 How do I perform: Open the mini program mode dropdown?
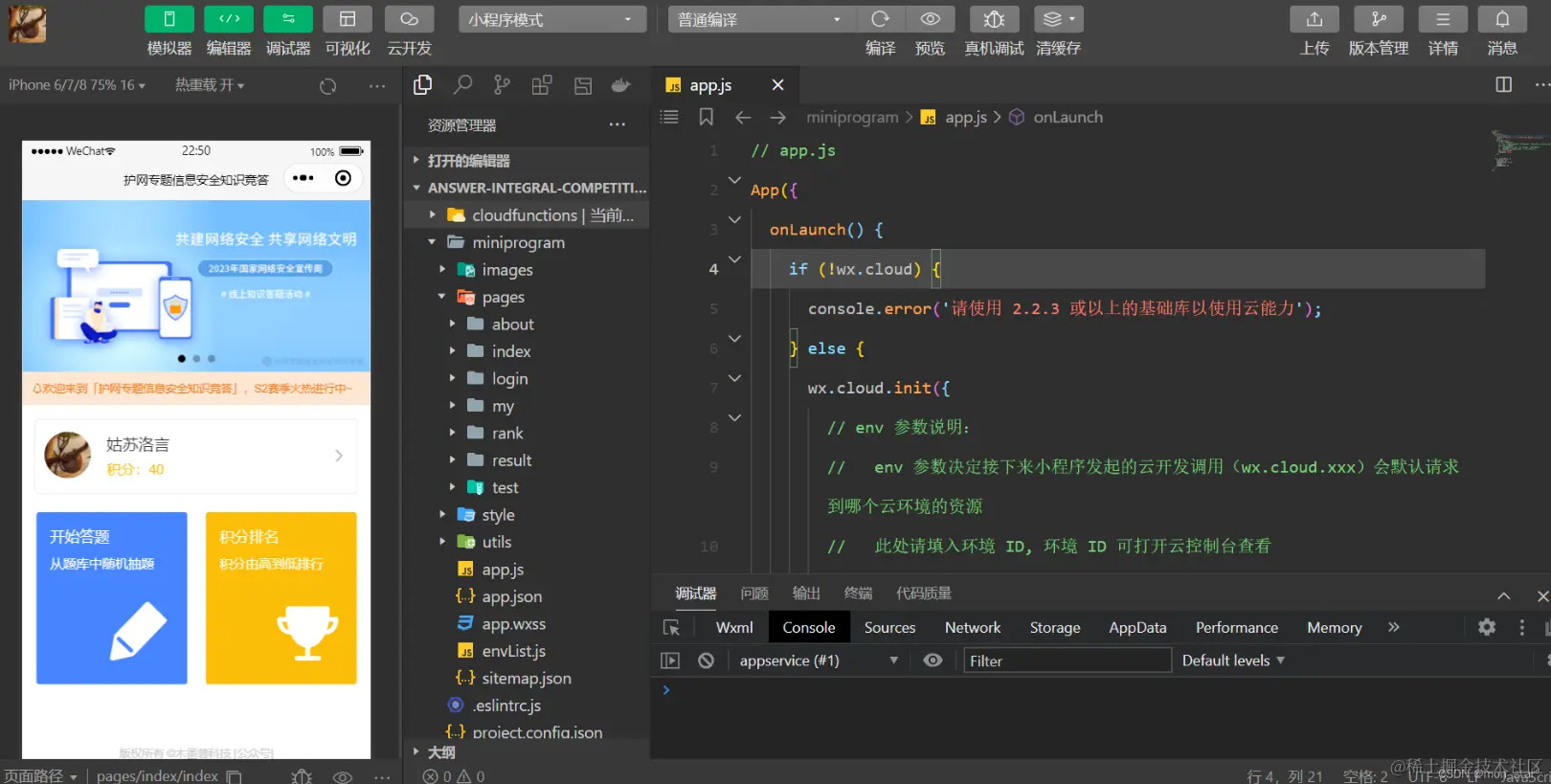(552, 20)
